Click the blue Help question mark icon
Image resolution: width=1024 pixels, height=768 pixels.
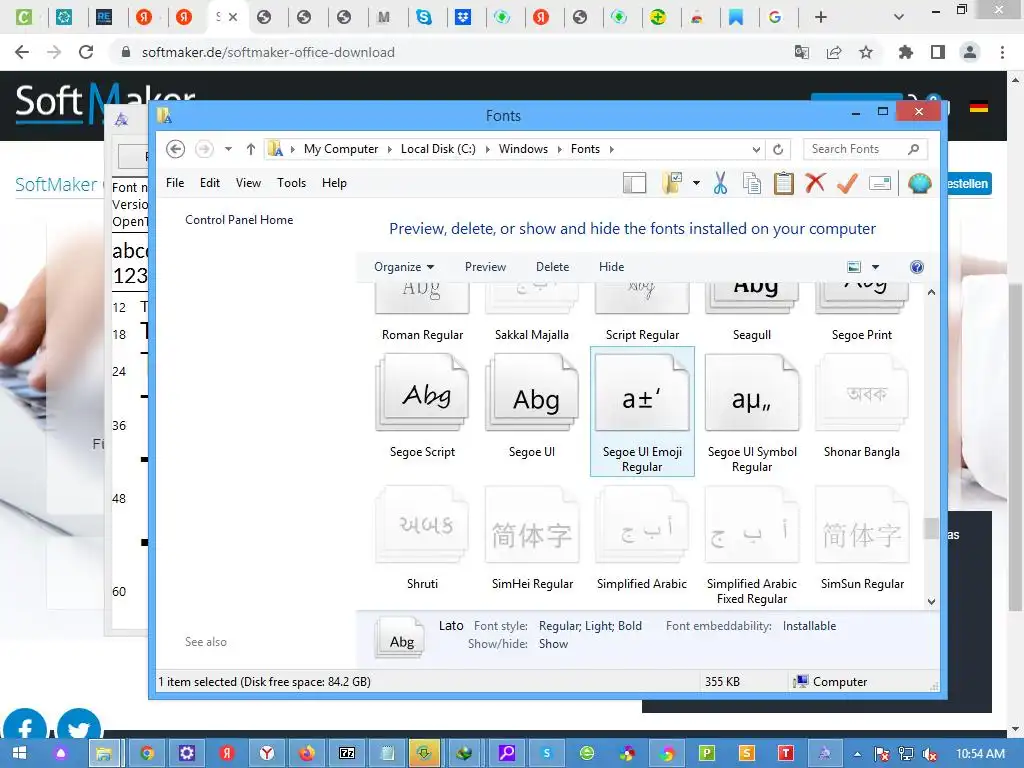(x=917, y=267)
